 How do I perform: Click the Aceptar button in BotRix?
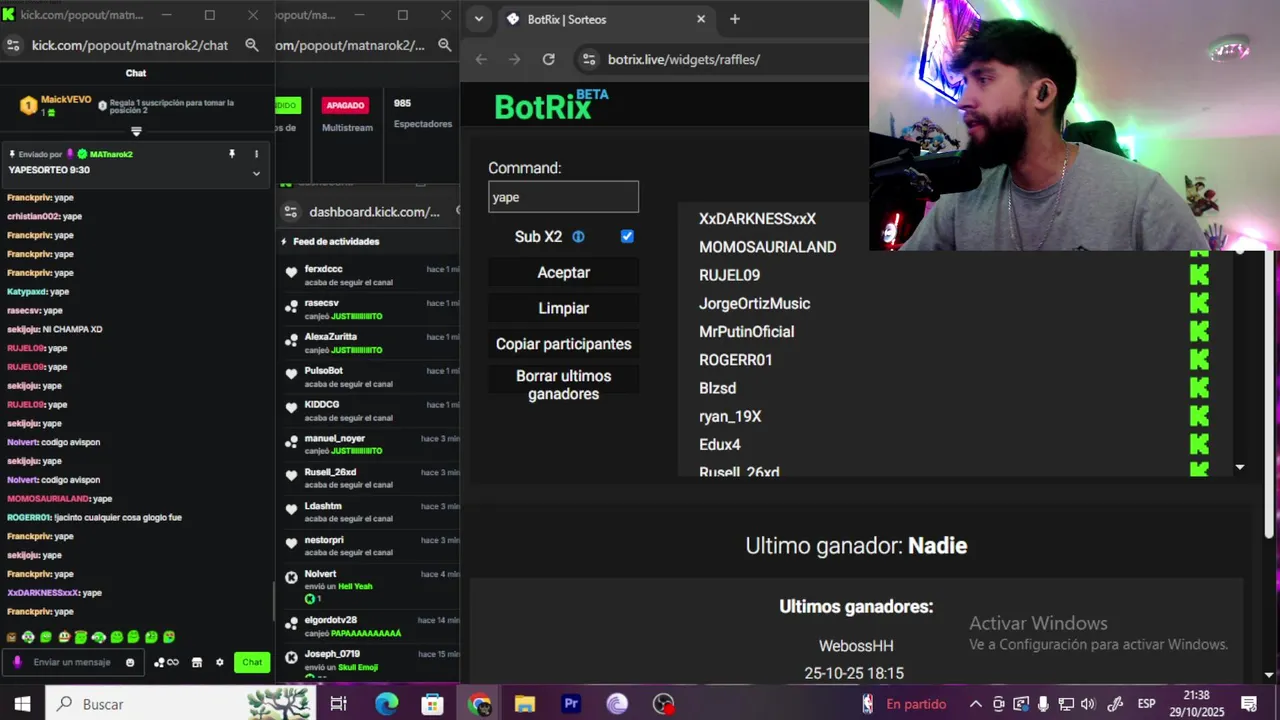pos(563,272)
